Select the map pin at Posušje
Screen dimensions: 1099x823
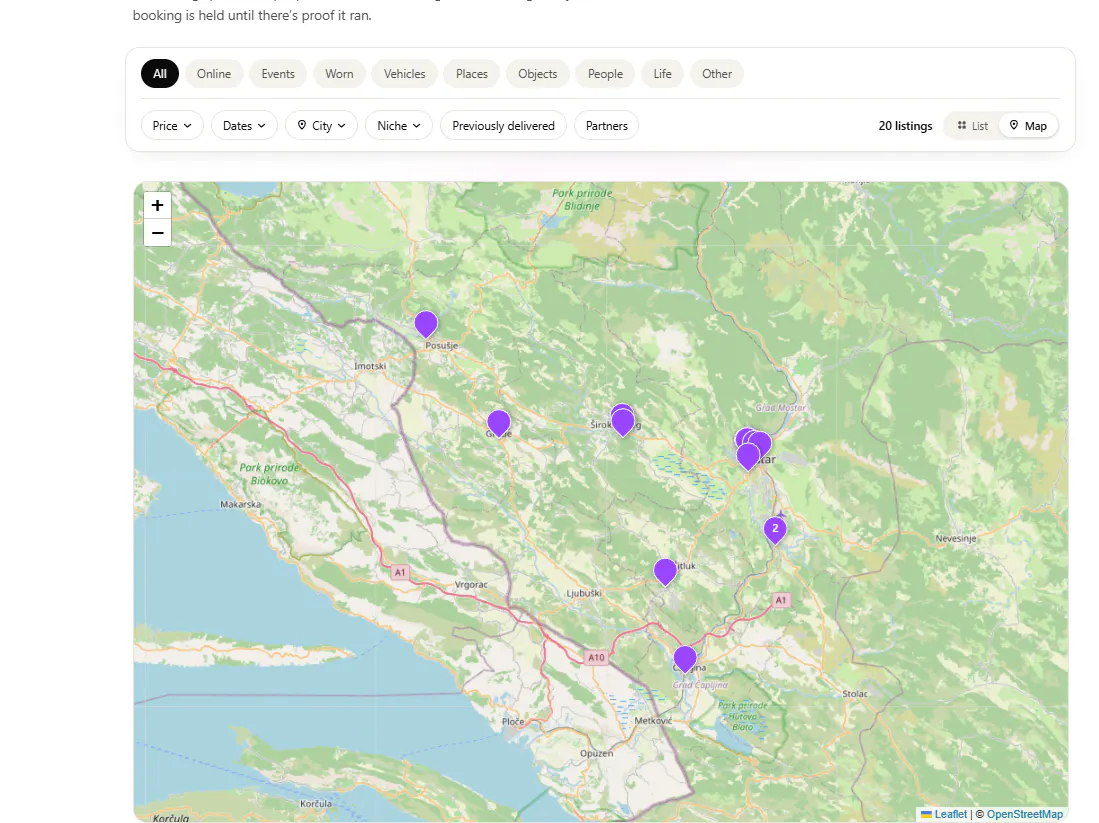click(425, 325)
